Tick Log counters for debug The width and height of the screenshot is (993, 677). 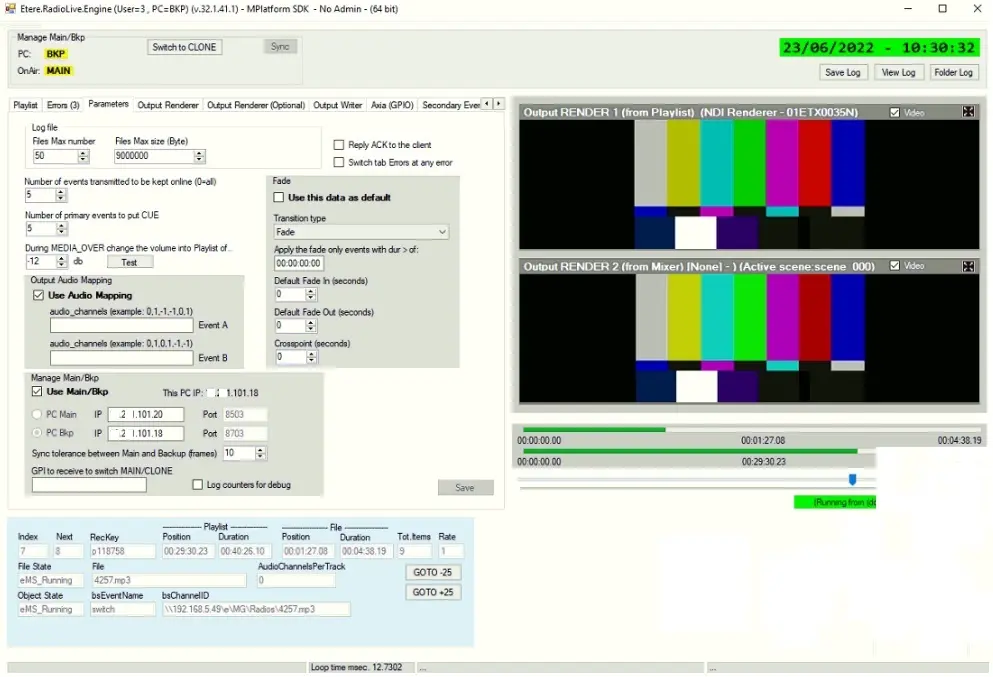pos(198,485)
